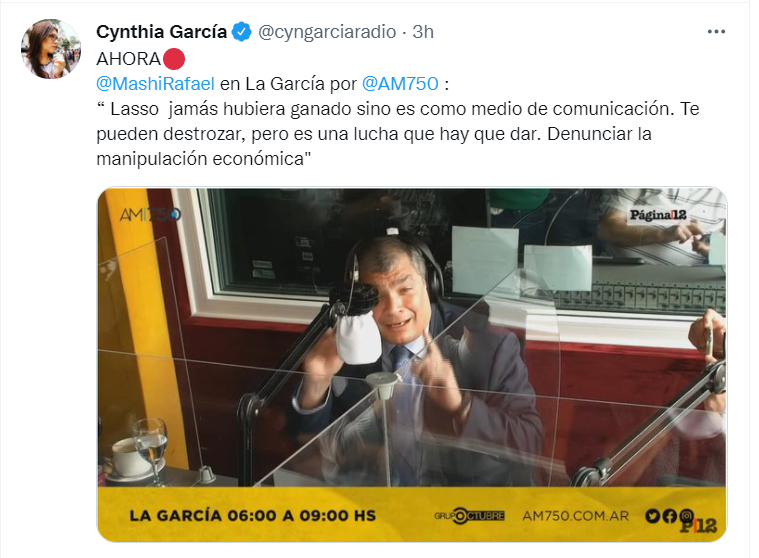
Task: Open the @MashiRafael mention link
Action: point(155,84)
